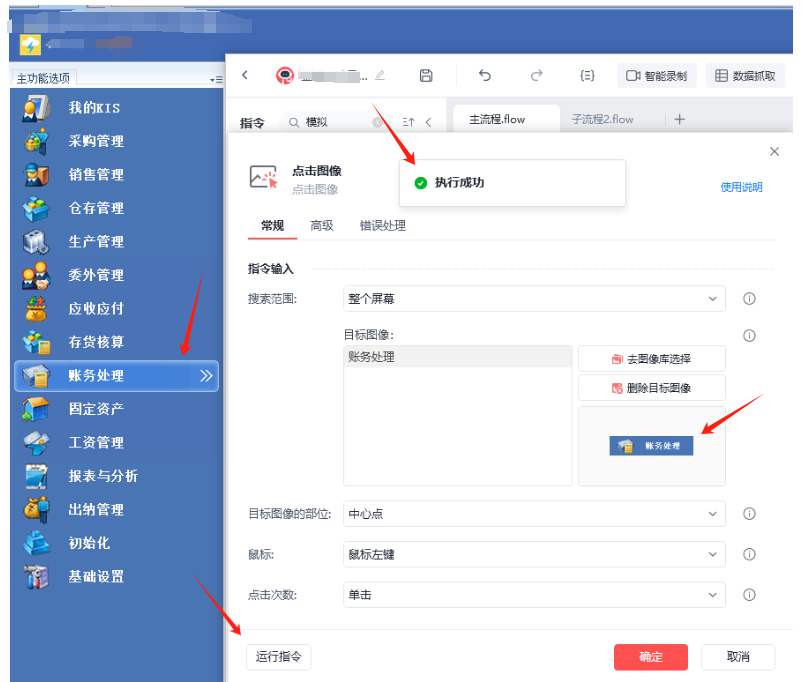Open 工资管理 module icon

coord(36,443)
